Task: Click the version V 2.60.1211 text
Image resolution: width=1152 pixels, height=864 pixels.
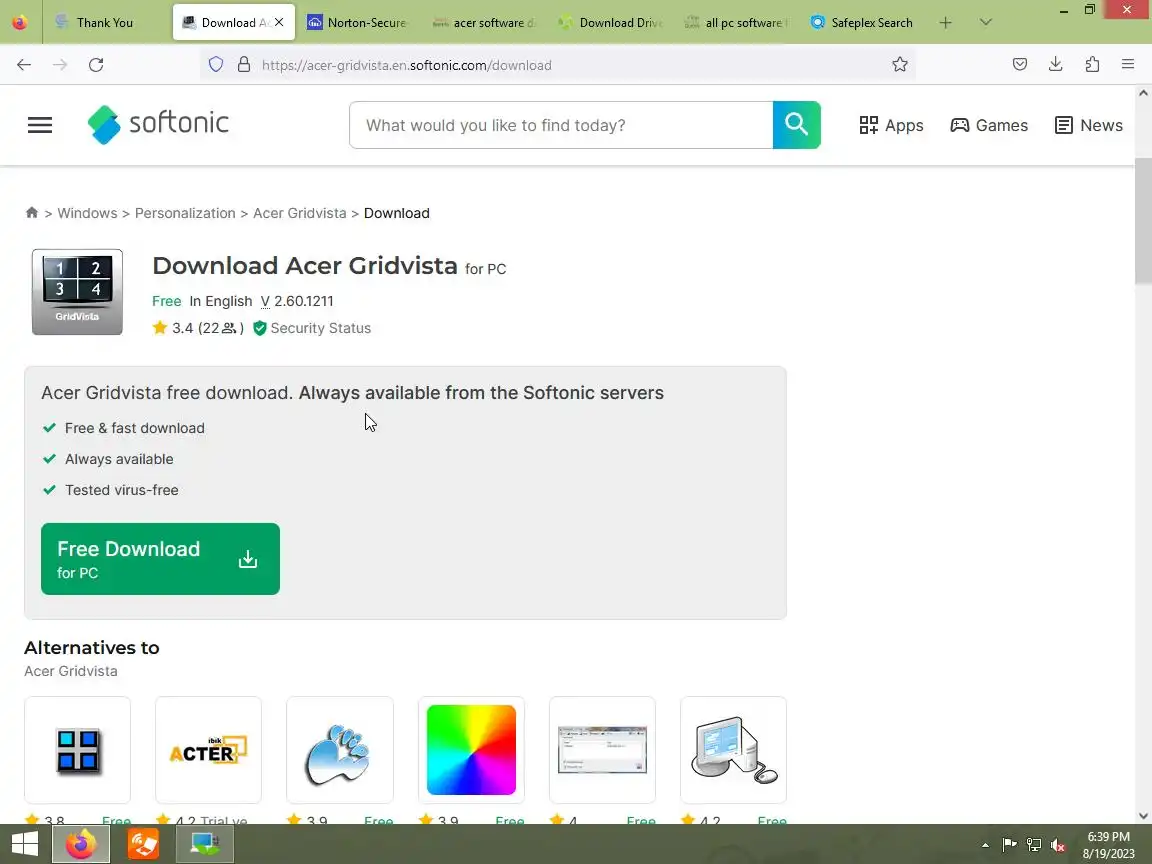Action: click(x=298, y=301)
